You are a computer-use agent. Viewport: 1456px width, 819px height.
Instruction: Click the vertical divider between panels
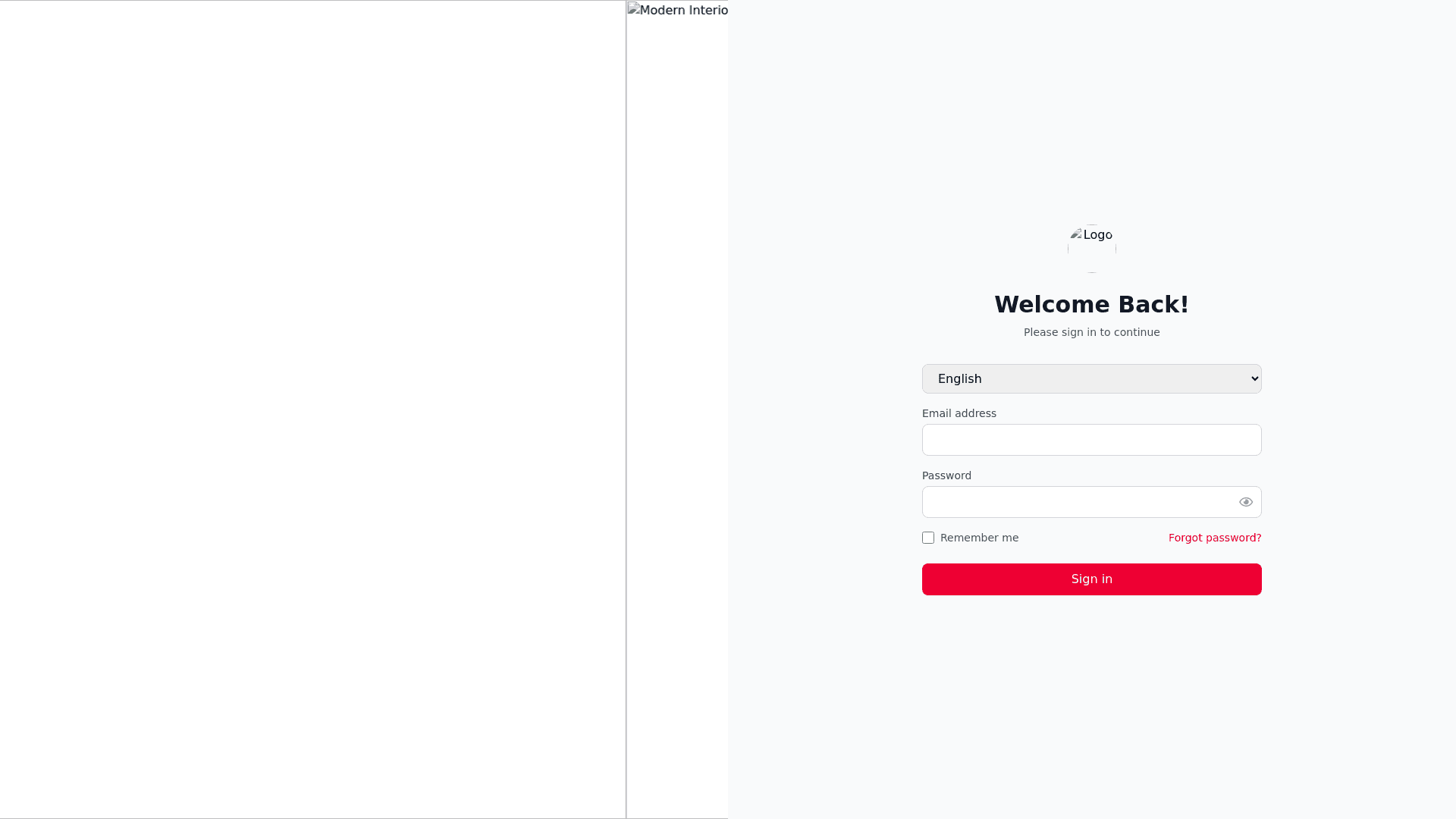tap(626, 409)
